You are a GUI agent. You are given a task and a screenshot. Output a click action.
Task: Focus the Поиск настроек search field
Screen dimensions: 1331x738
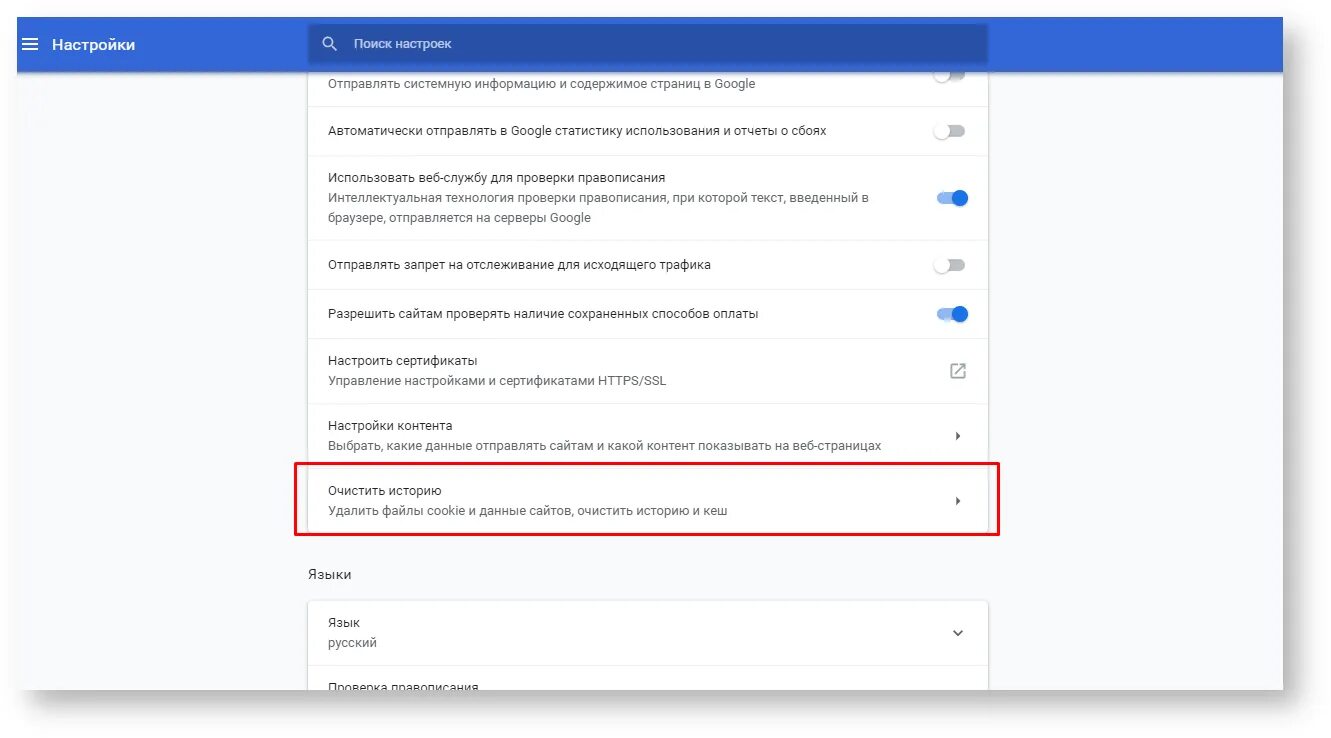click(647, 44)
